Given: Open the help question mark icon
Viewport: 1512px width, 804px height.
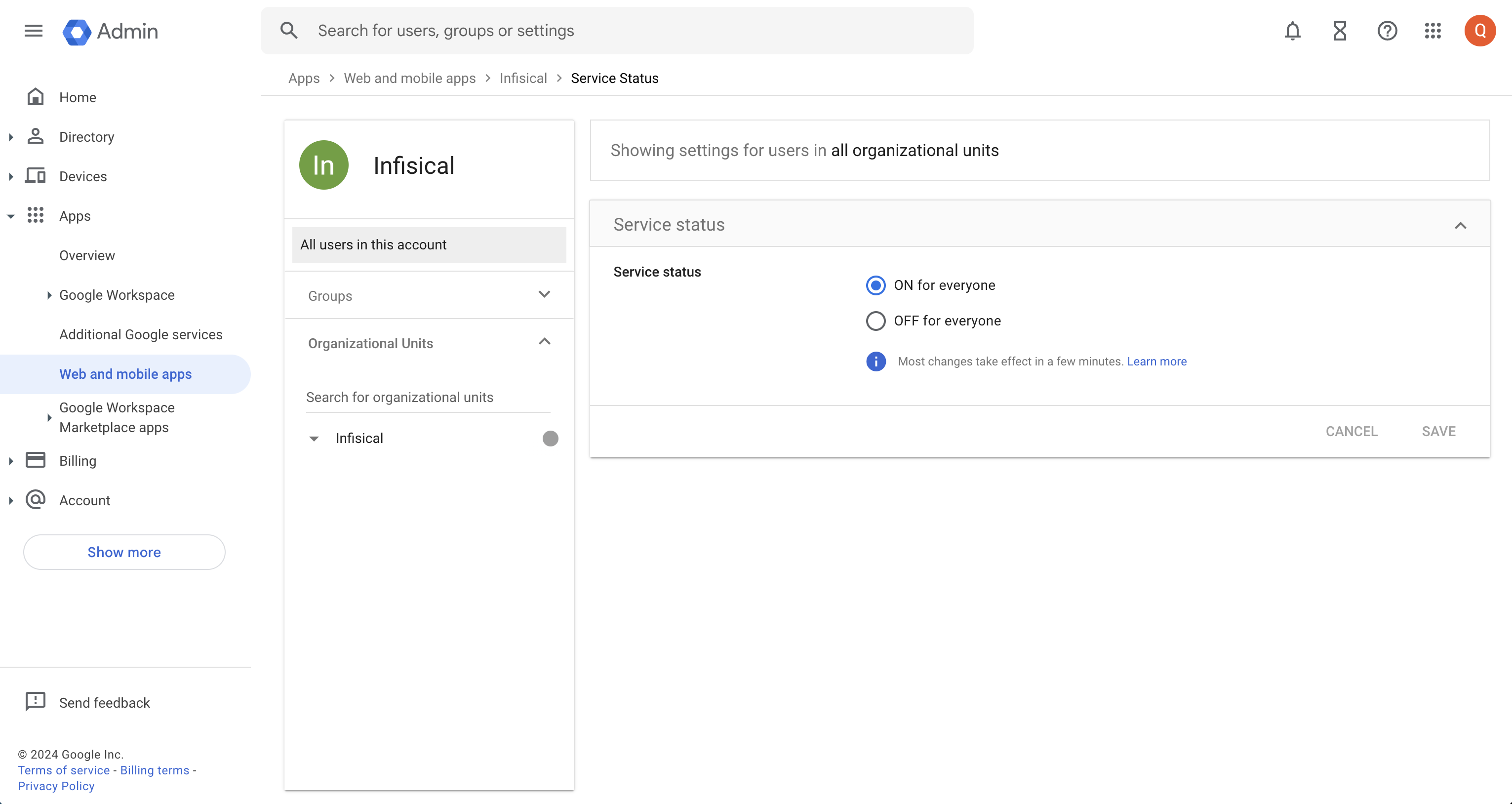Looking at the screenshot, I should (x=1387, y=31).
